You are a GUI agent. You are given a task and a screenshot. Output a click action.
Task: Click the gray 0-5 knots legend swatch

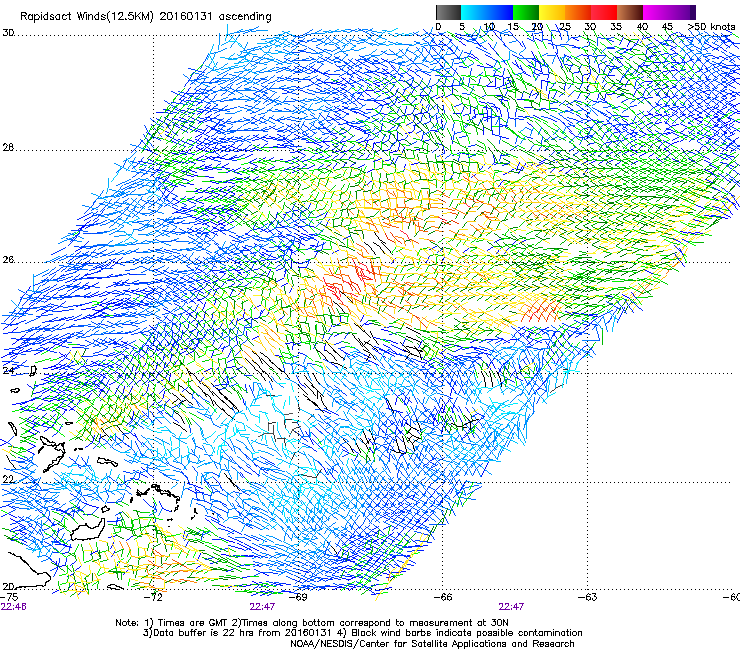point(448,12)
